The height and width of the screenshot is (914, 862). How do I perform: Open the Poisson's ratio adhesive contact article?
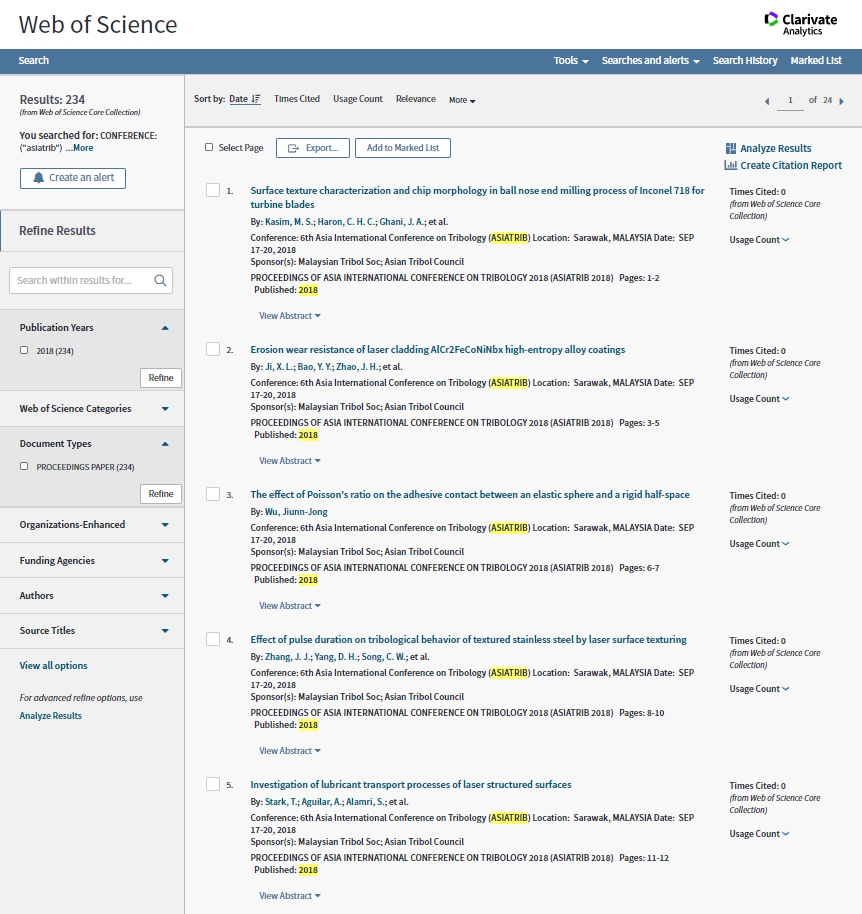coord(469,495)
